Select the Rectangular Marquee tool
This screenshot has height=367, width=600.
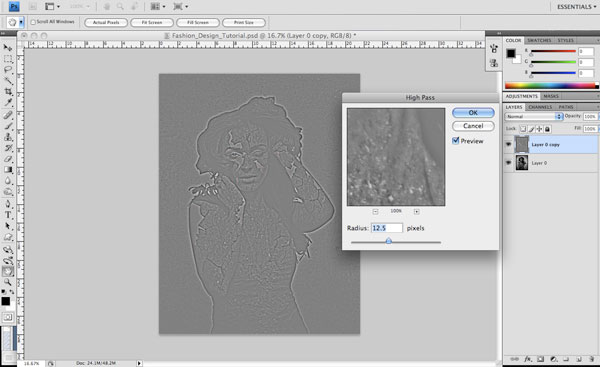point(8,59)
